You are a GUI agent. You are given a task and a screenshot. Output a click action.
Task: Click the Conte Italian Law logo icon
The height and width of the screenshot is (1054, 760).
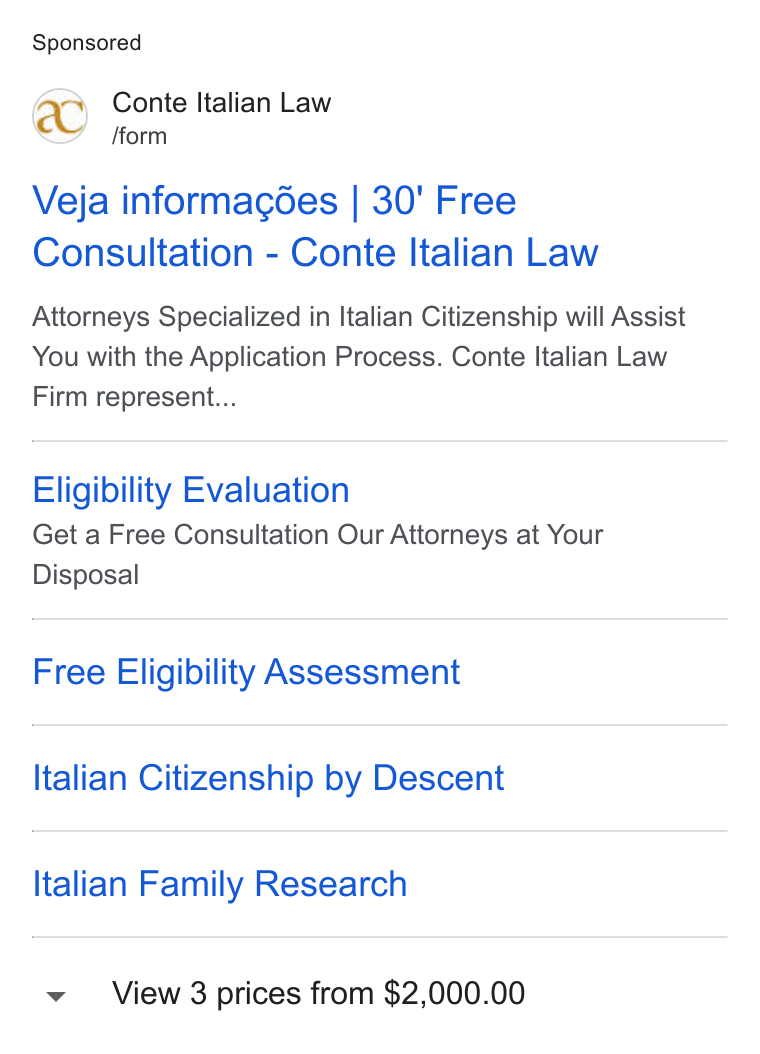tap(60, 116)
